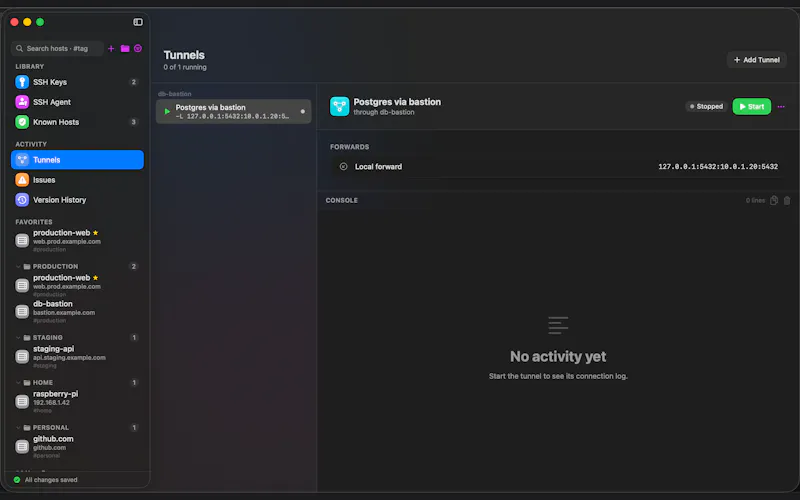This screenshot has height=500, width=800.
Task: Click the PRODUCTION folder icon
Action: click(x=27, y=266)
